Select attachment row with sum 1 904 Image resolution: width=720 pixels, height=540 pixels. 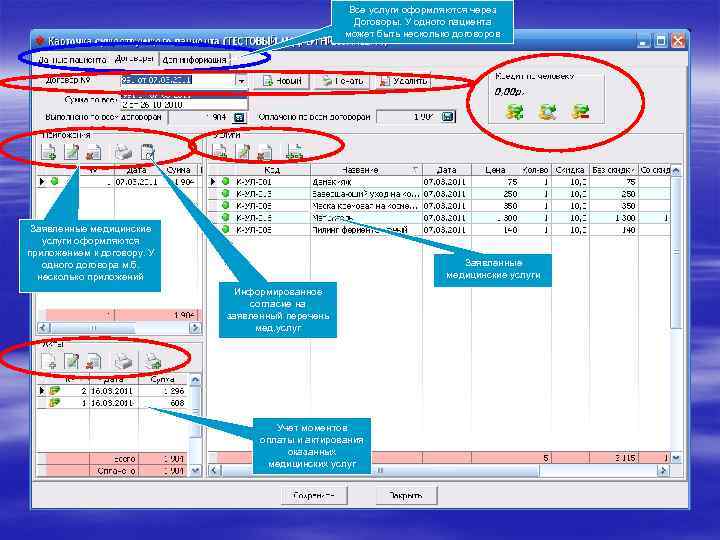click(118, 182)
